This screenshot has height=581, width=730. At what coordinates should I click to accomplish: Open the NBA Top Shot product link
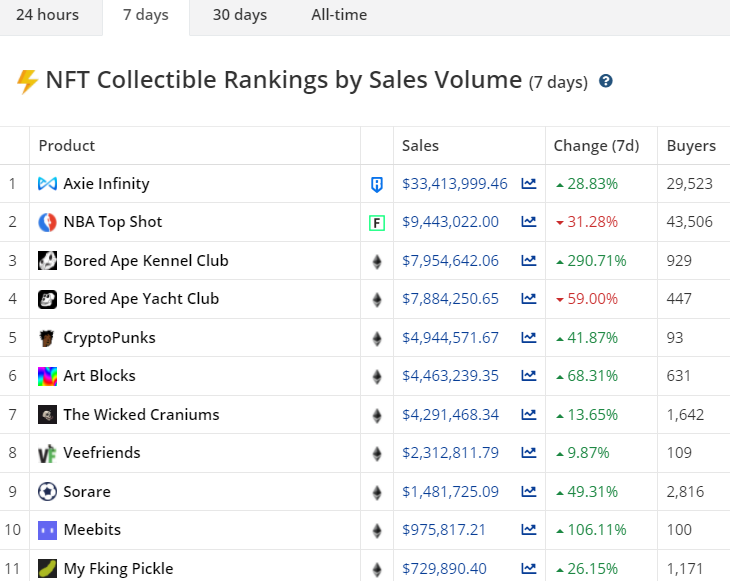click(113, 222)
